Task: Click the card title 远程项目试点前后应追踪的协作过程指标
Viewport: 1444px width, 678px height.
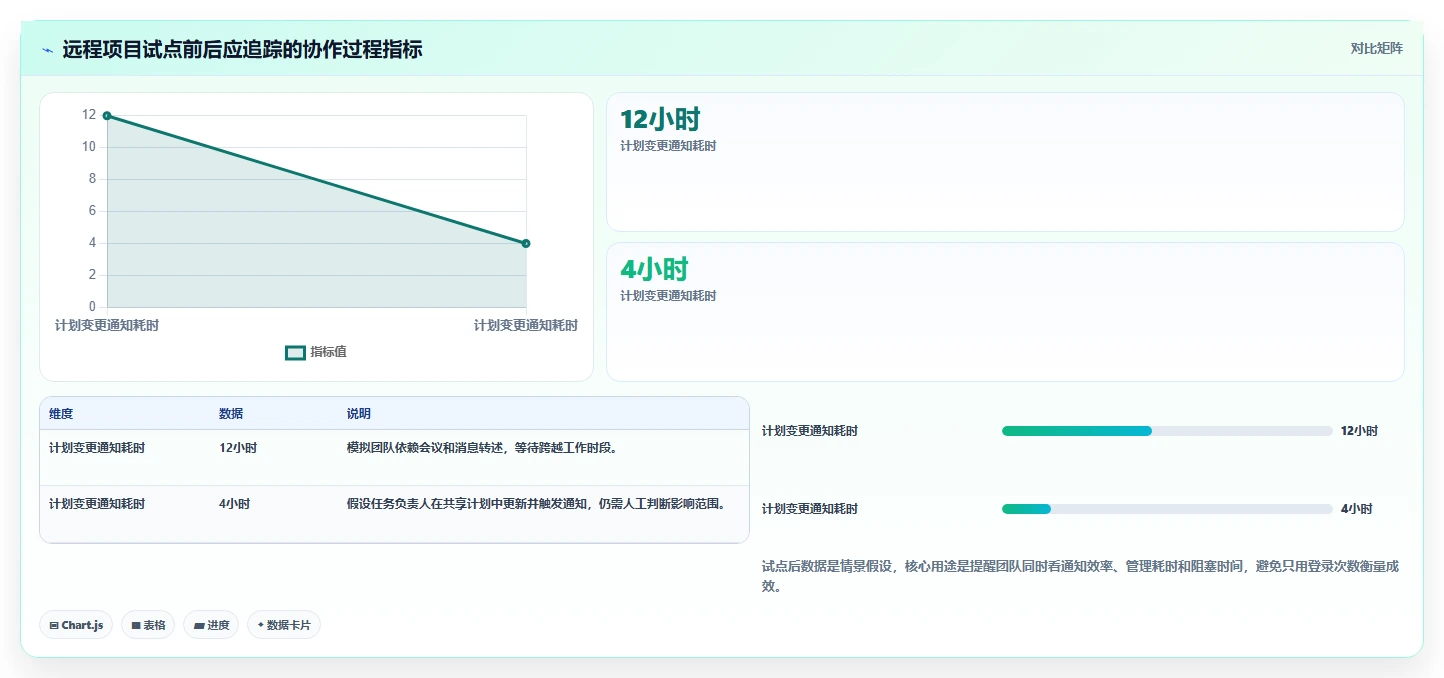Action: coord(242,49)
